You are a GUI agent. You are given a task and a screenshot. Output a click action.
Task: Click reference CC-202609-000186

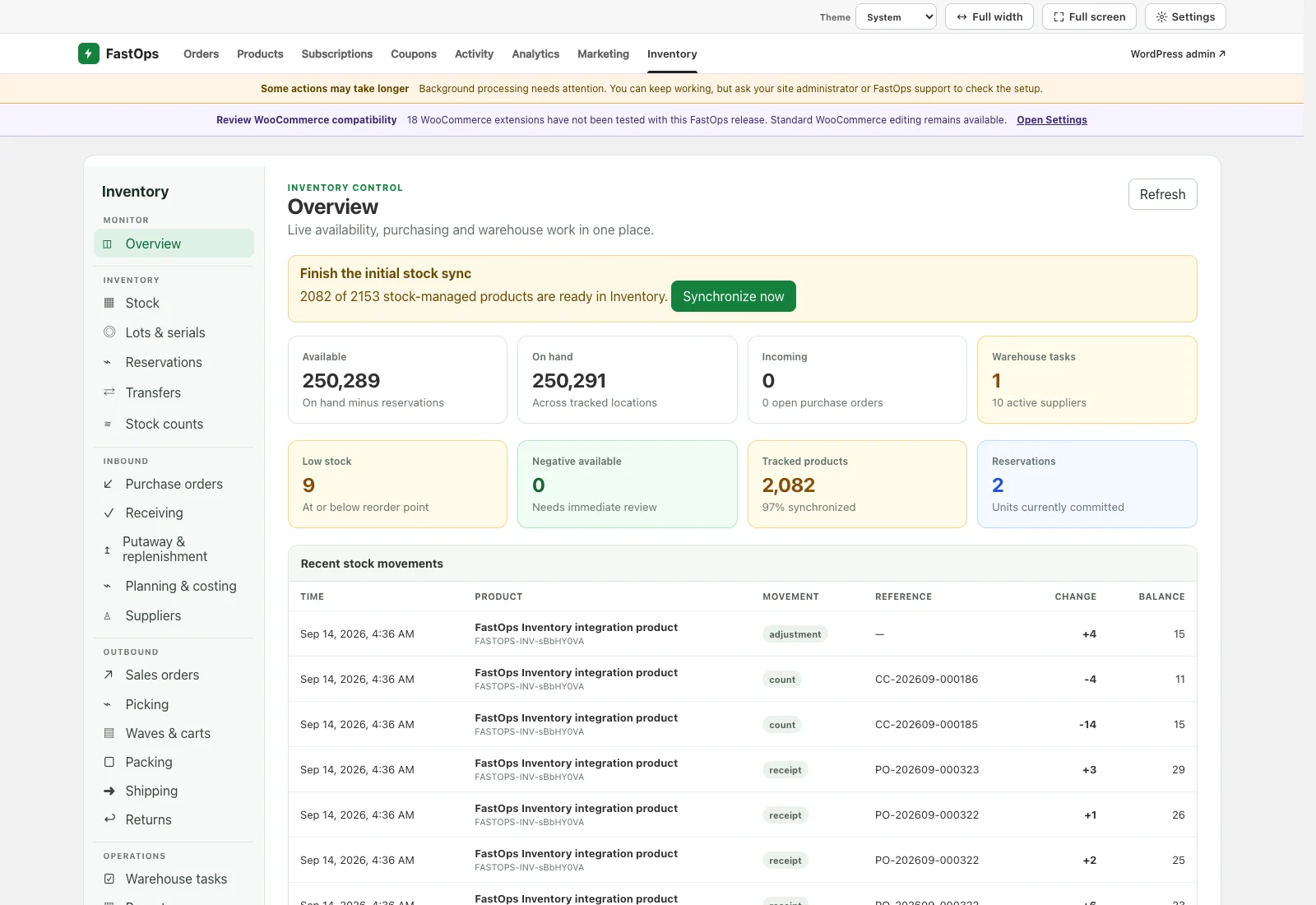926,680
